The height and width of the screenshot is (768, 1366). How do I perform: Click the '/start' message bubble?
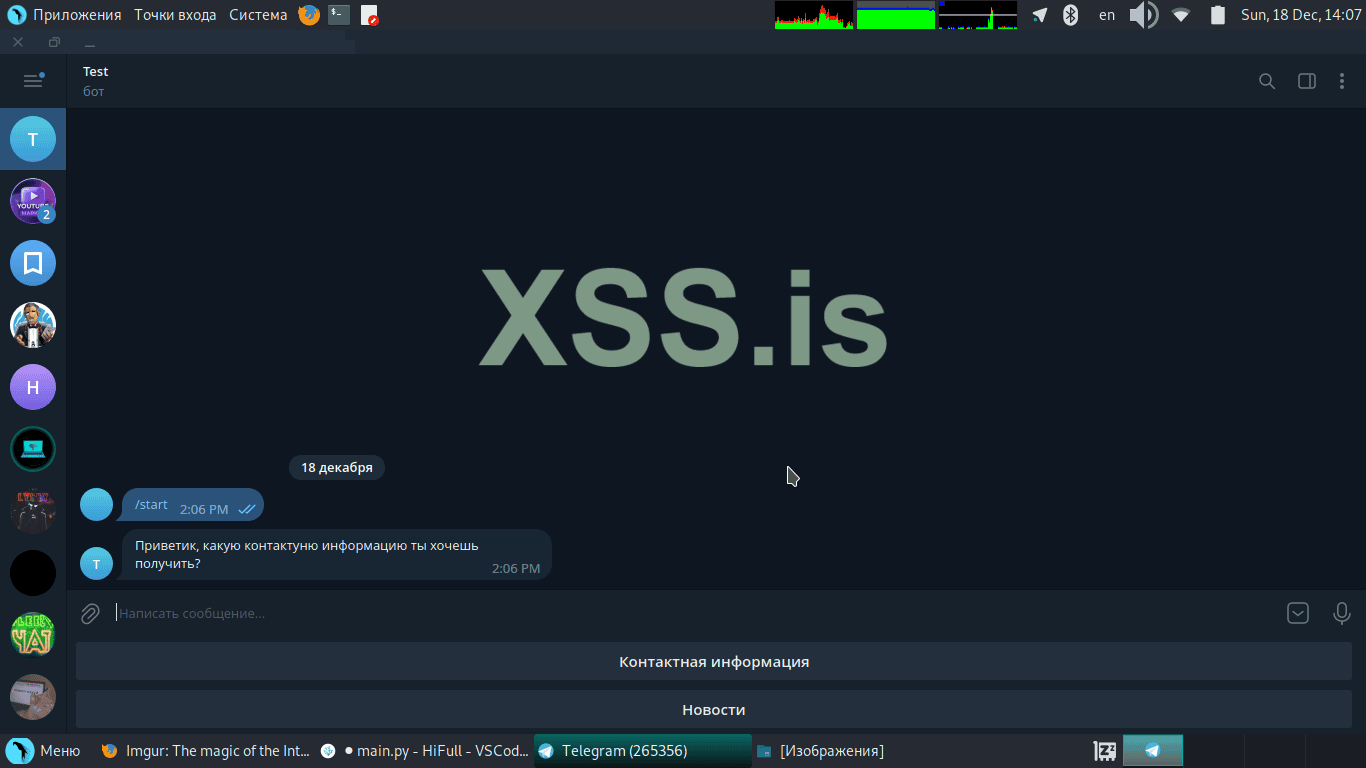pos(193,505)
